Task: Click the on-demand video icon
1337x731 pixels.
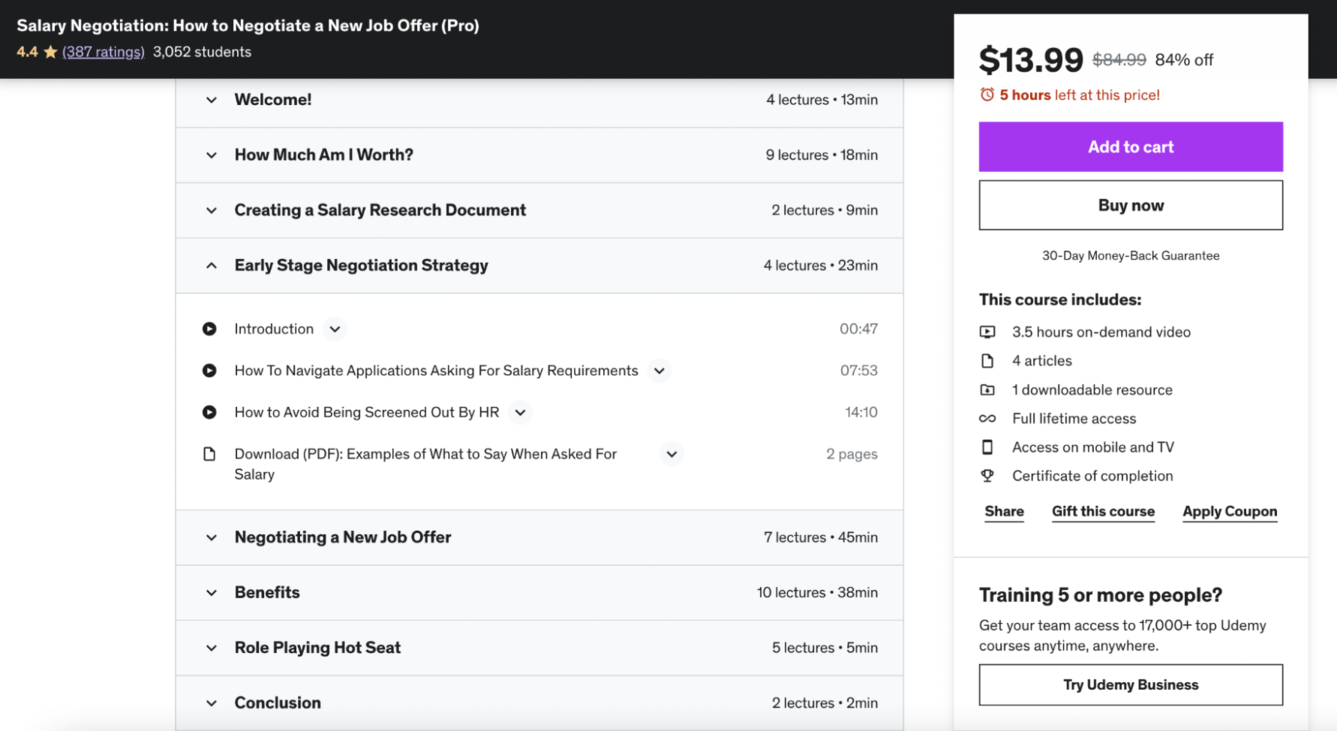Action: (987, 332)
